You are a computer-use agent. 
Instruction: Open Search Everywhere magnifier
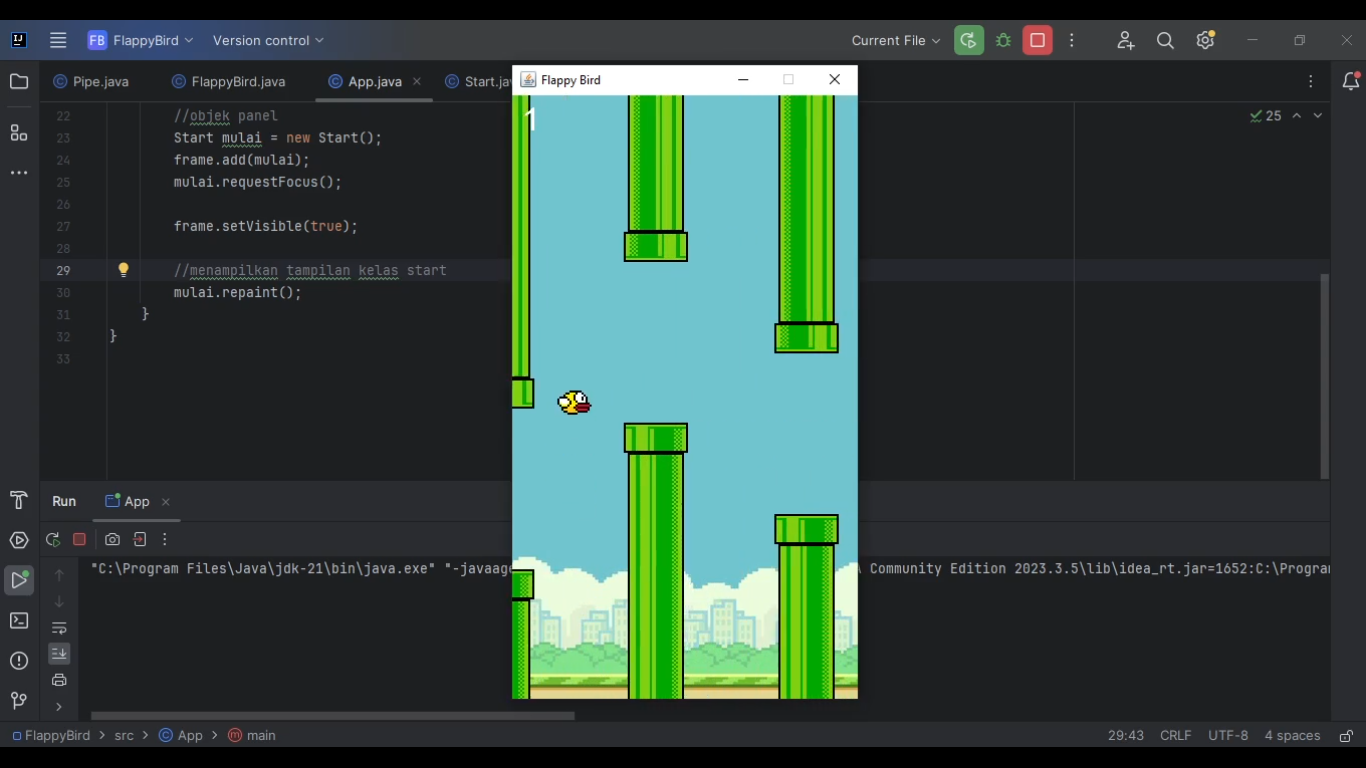1165,41
